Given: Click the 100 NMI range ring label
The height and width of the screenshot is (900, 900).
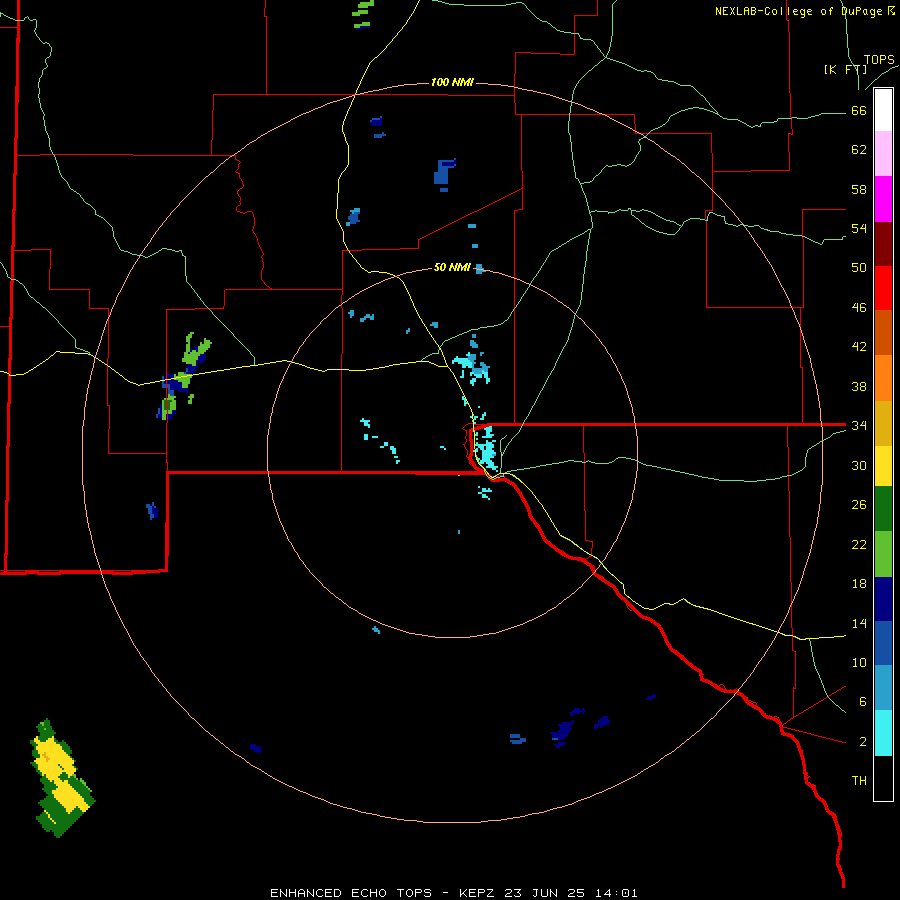Looking at the screenshot, I should [452, 83].
